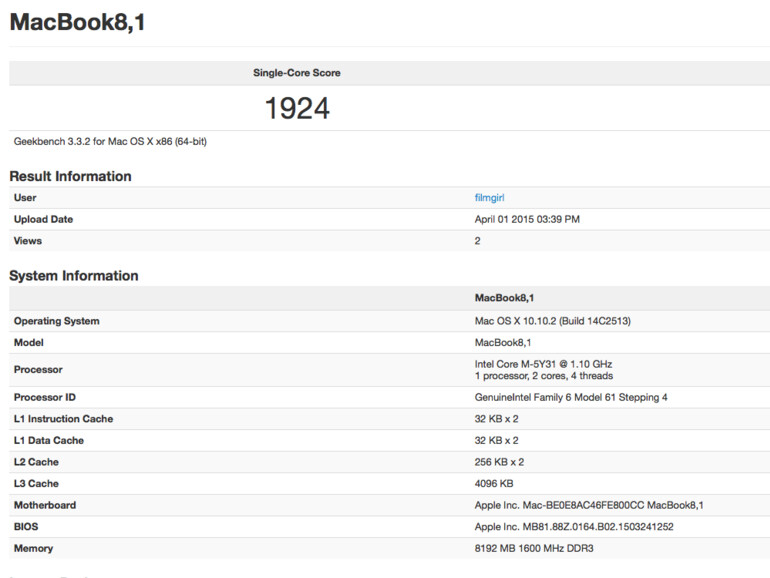
Task: Select the Intel Core M-5Y31 @ 1.10 GHz text
Action: click(543, 364)
